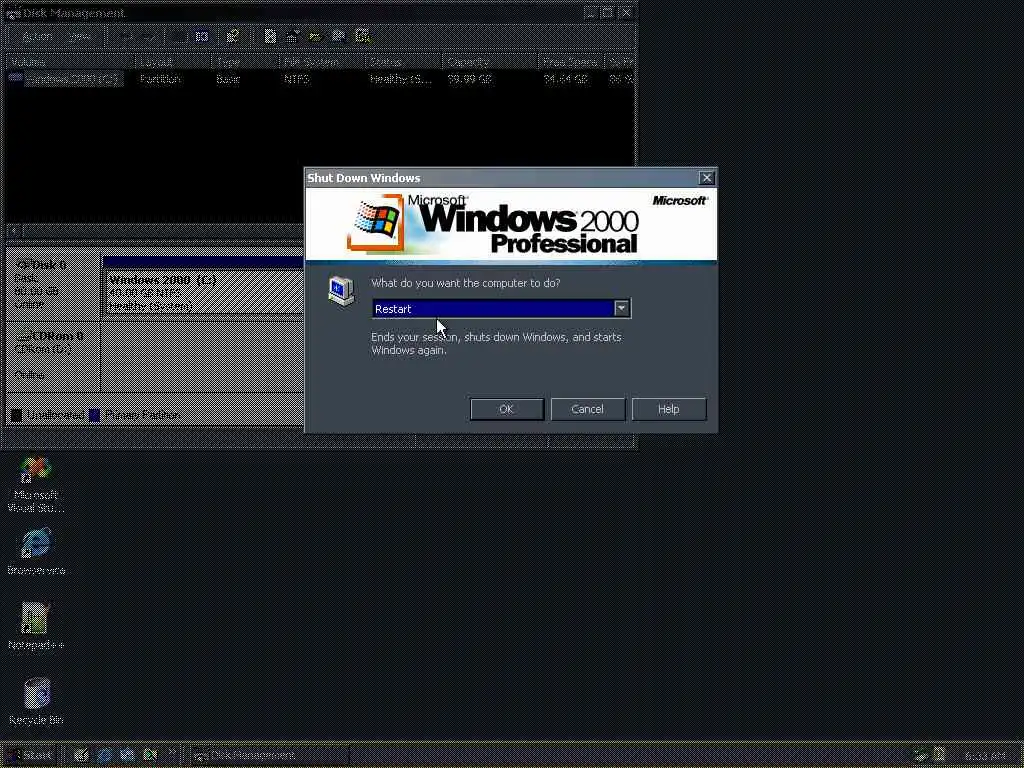Sort by the Capacity column header
Screen dimensions: 1024x768
(490, 62)
